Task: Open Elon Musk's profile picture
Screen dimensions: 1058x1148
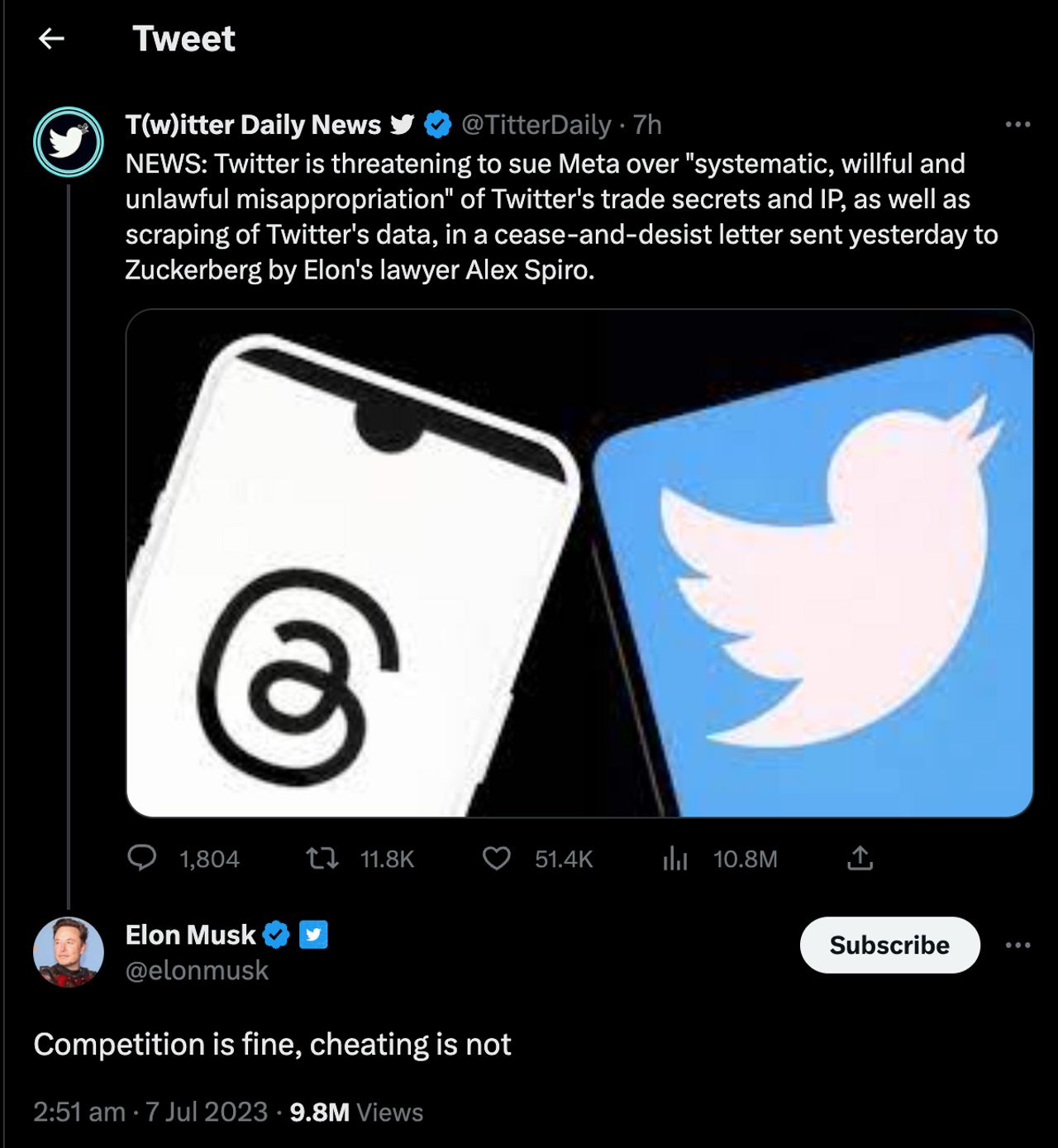Action: click(x=69, y=952)
